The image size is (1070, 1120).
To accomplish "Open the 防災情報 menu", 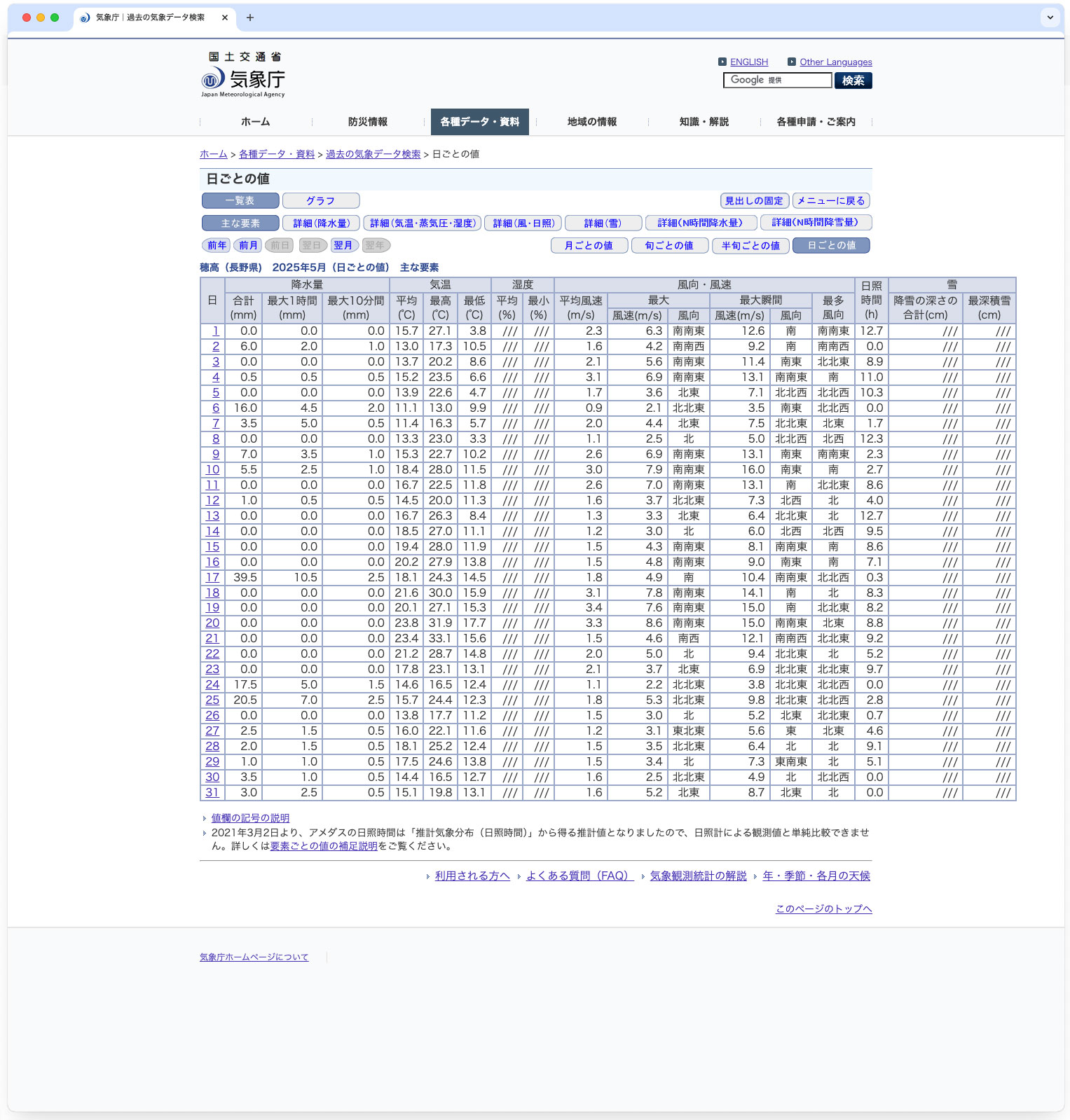I will 368,122.
